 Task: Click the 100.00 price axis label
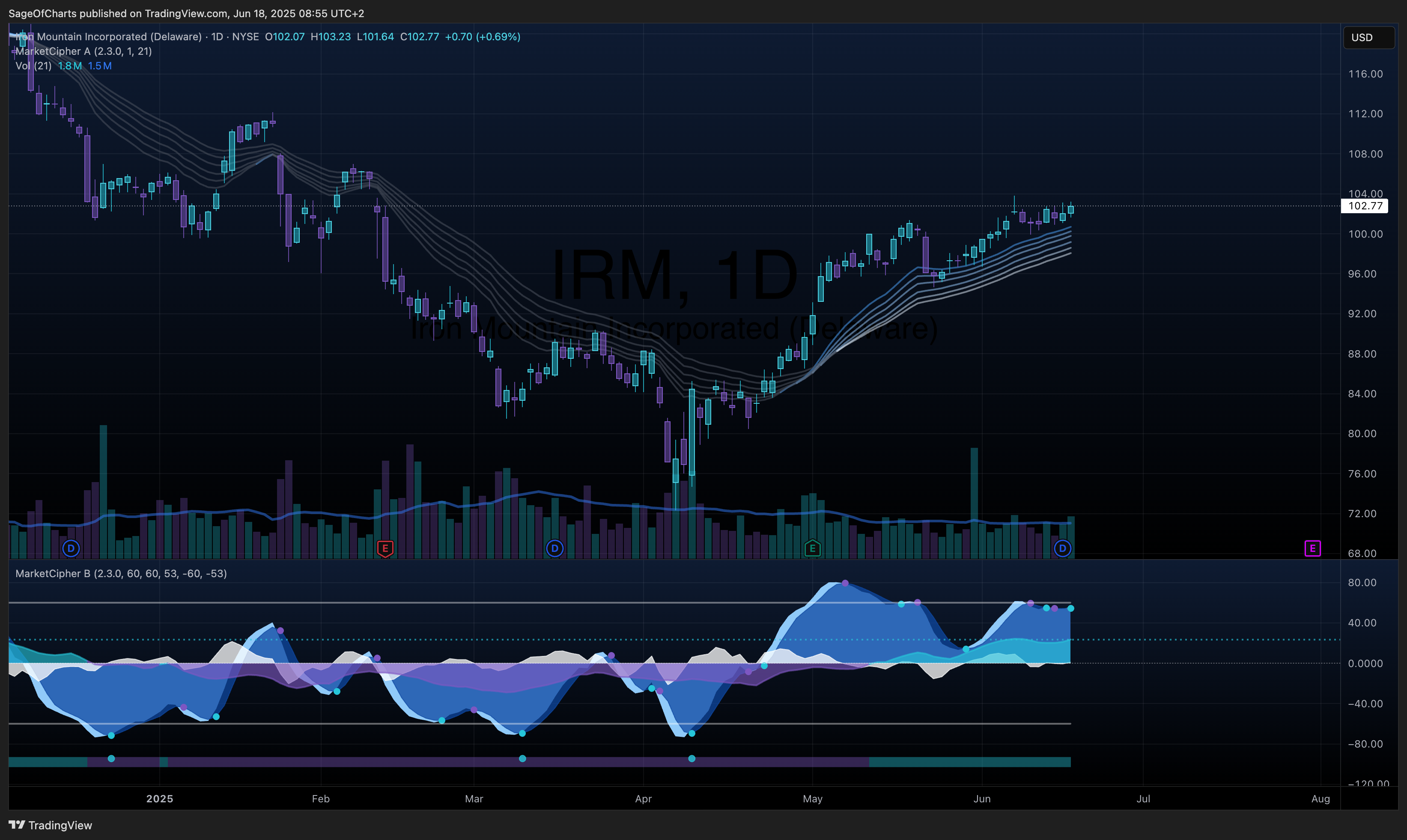[x=1365, y=234]
